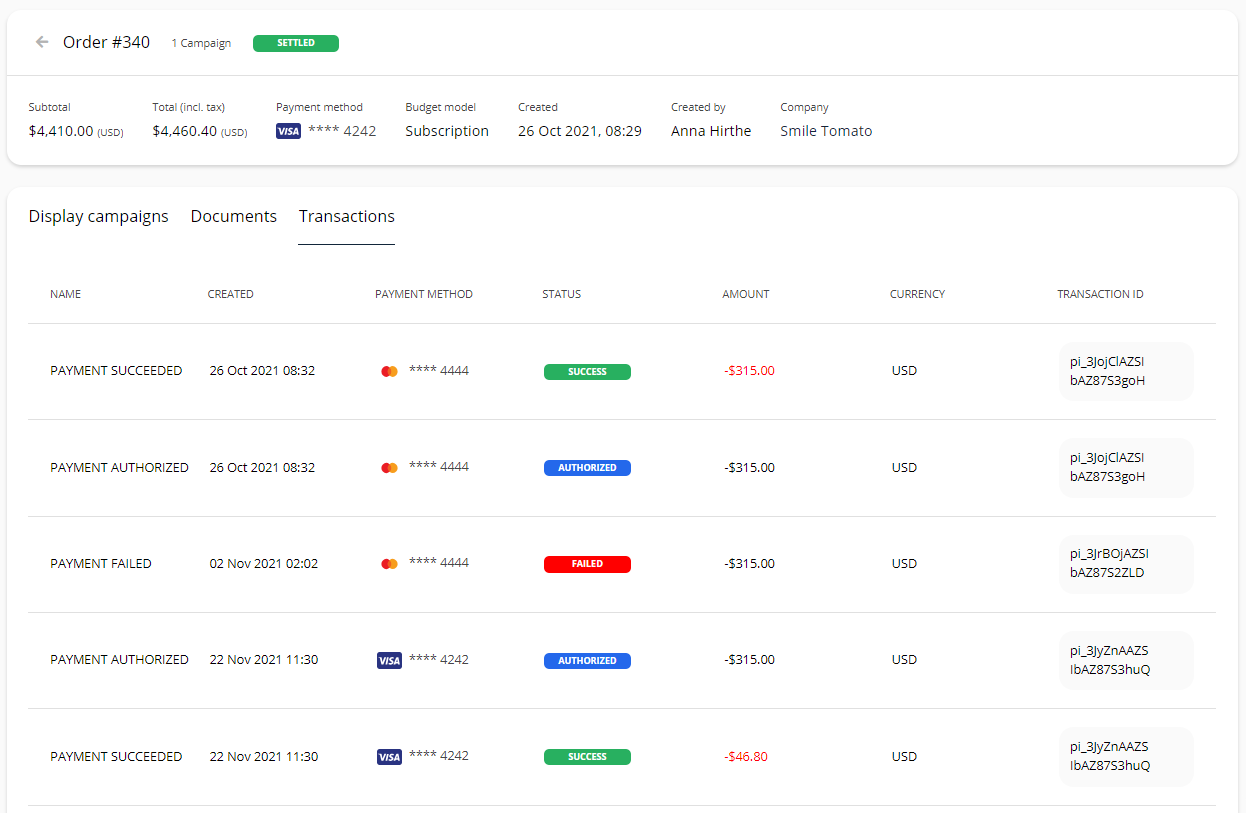Click the Amount column header
Screen dimensions: 1246x813
coord(745,294)
